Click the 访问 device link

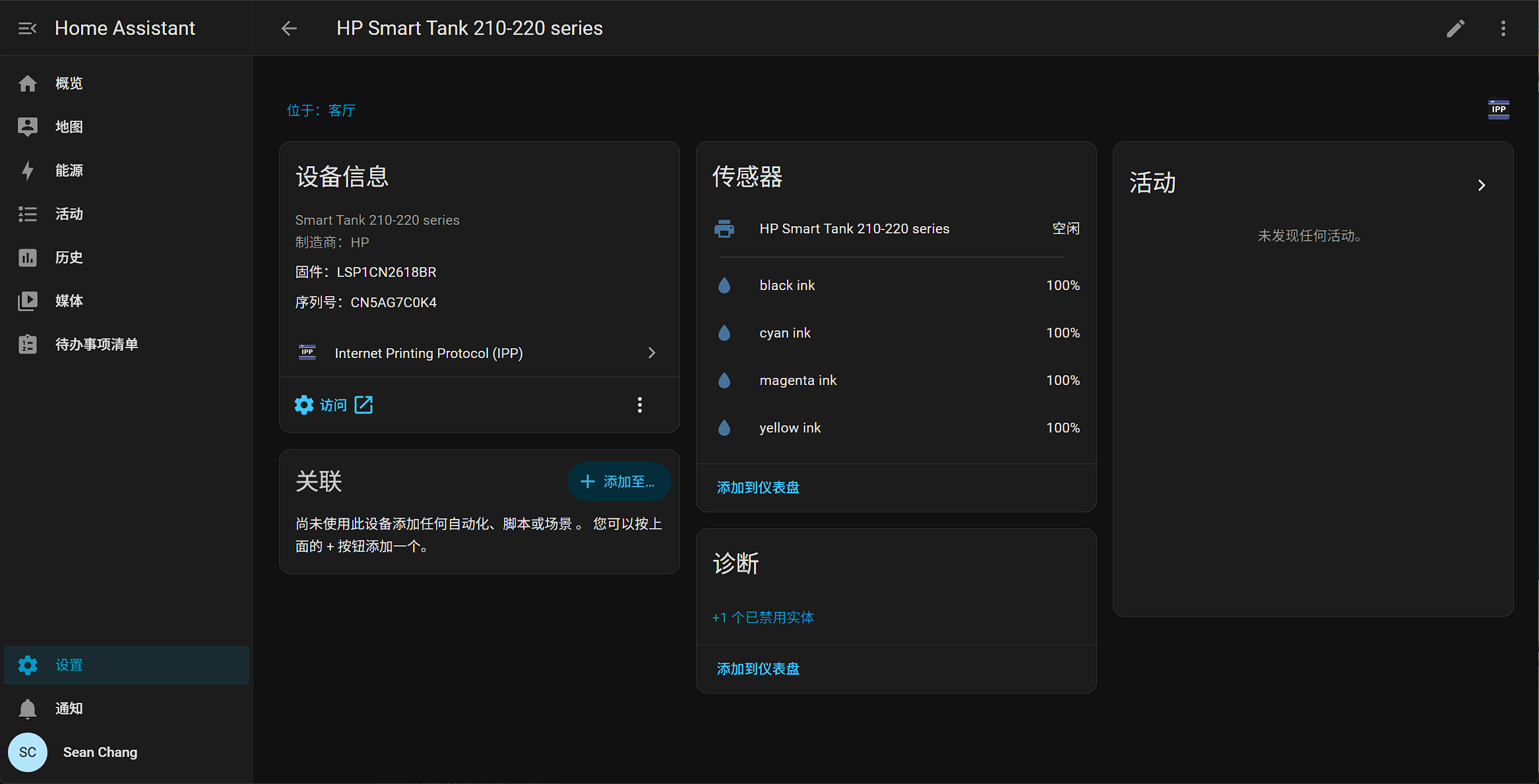pos(333,405)
